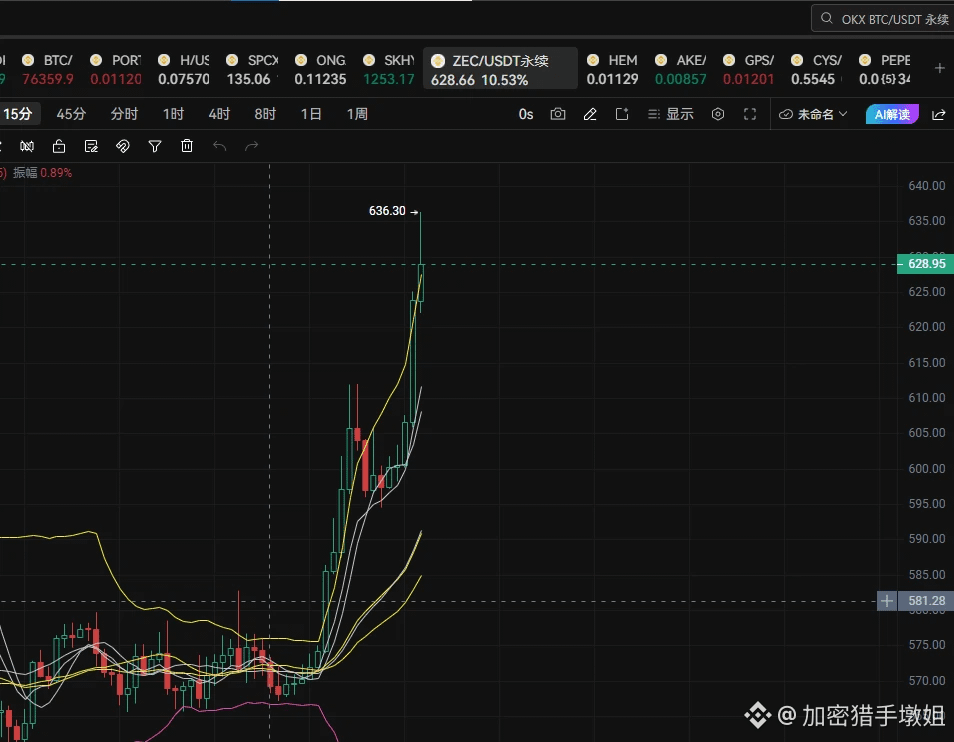Click the green 628.95 current price label
The height and width of the screenshot is (742, 954).
tap(925, 264)
